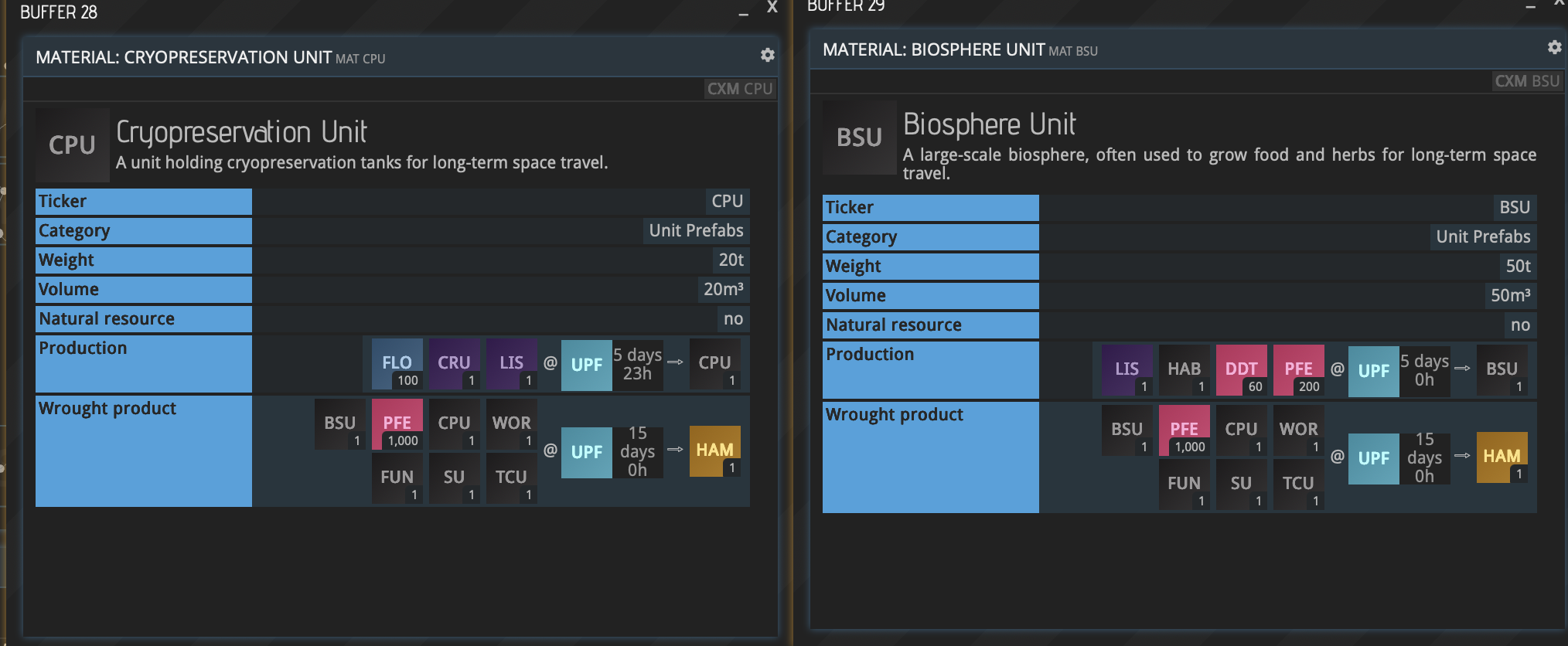Click the DDT material tile with 60

click(1241, 370)
